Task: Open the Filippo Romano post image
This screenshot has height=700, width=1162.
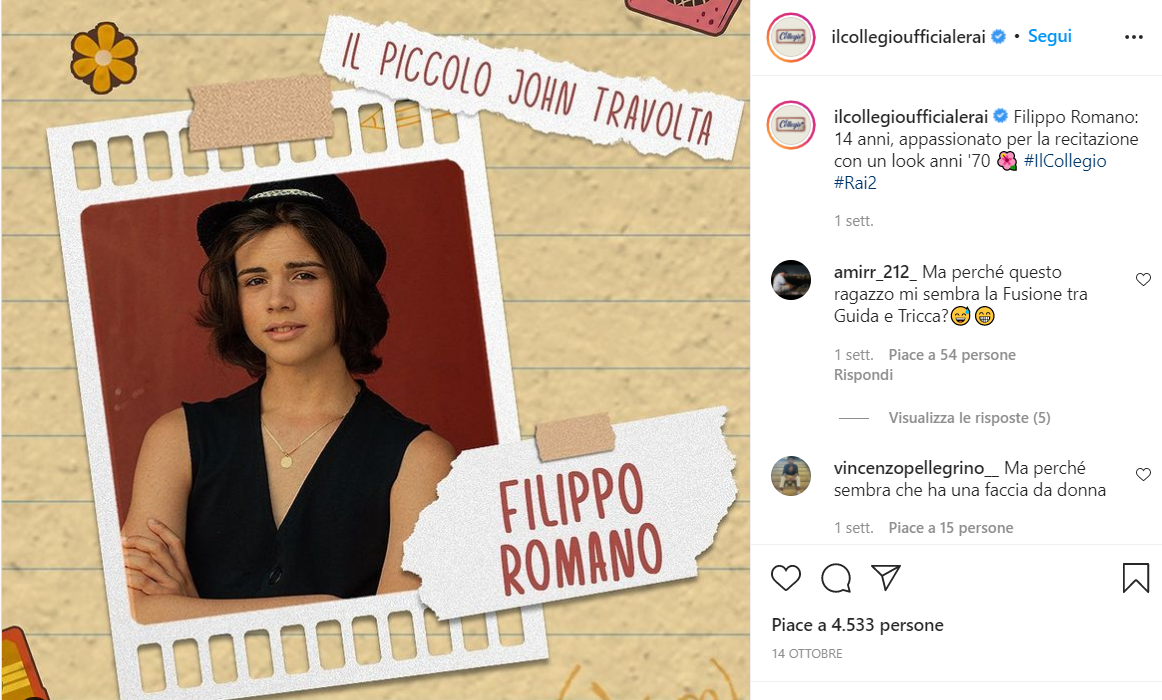Action: [375, 350]
